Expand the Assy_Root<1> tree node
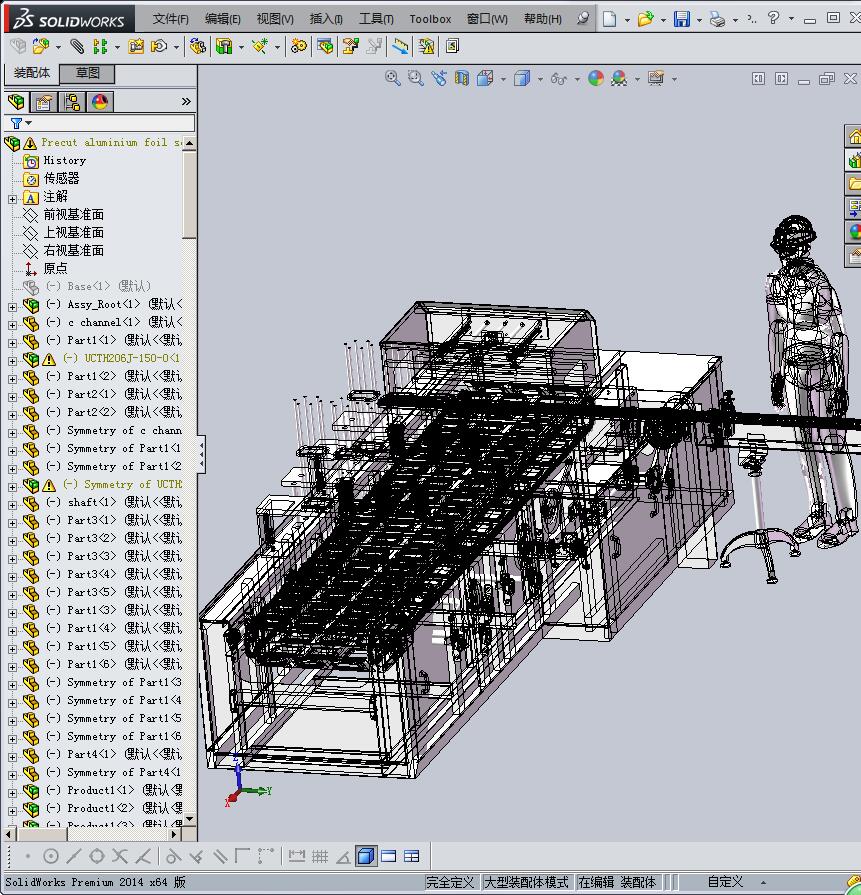The height and width of the screenshot is (895, 861). (x=12, y=306)
